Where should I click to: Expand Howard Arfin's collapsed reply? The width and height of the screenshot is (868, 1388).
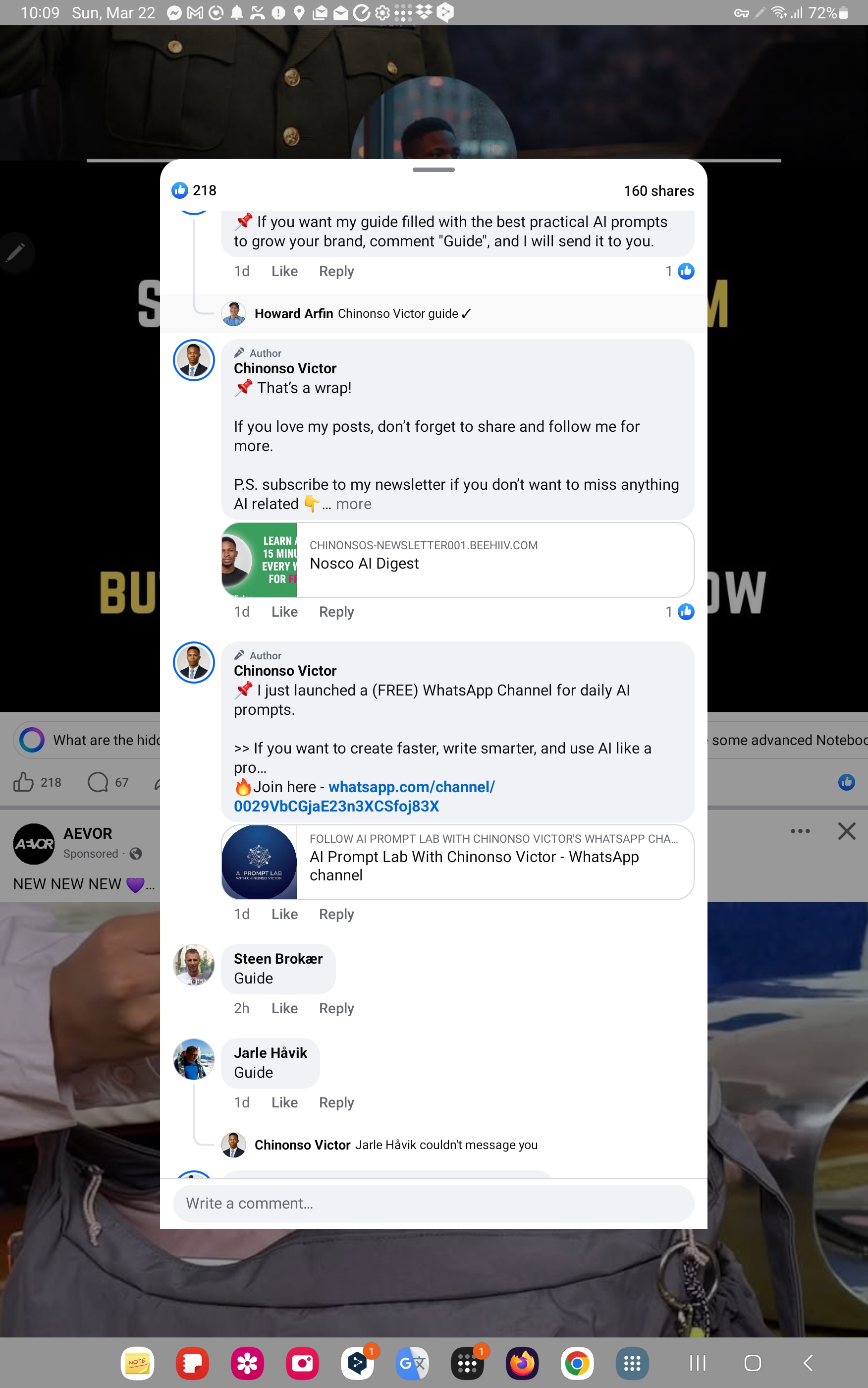[x=362, y=314]
